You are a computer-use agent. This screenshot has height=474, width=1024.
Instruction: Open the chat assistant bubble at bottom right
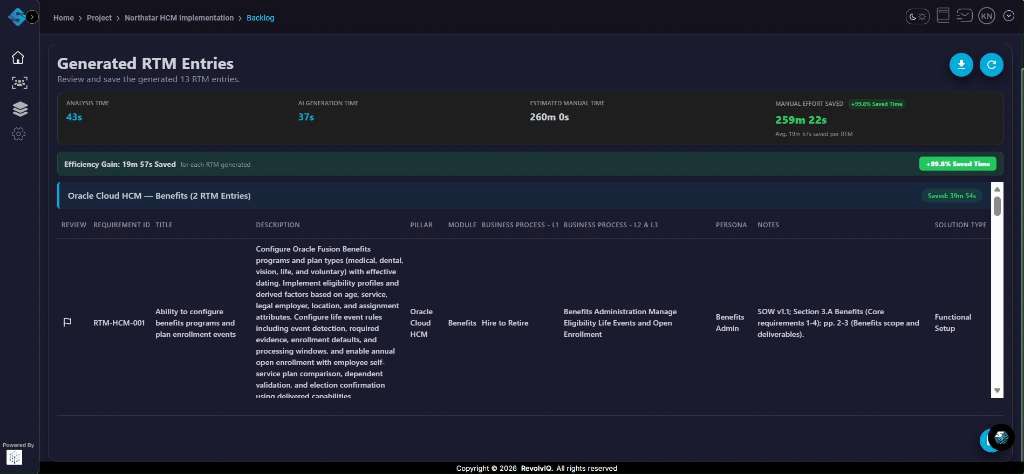coord(1000,437)
